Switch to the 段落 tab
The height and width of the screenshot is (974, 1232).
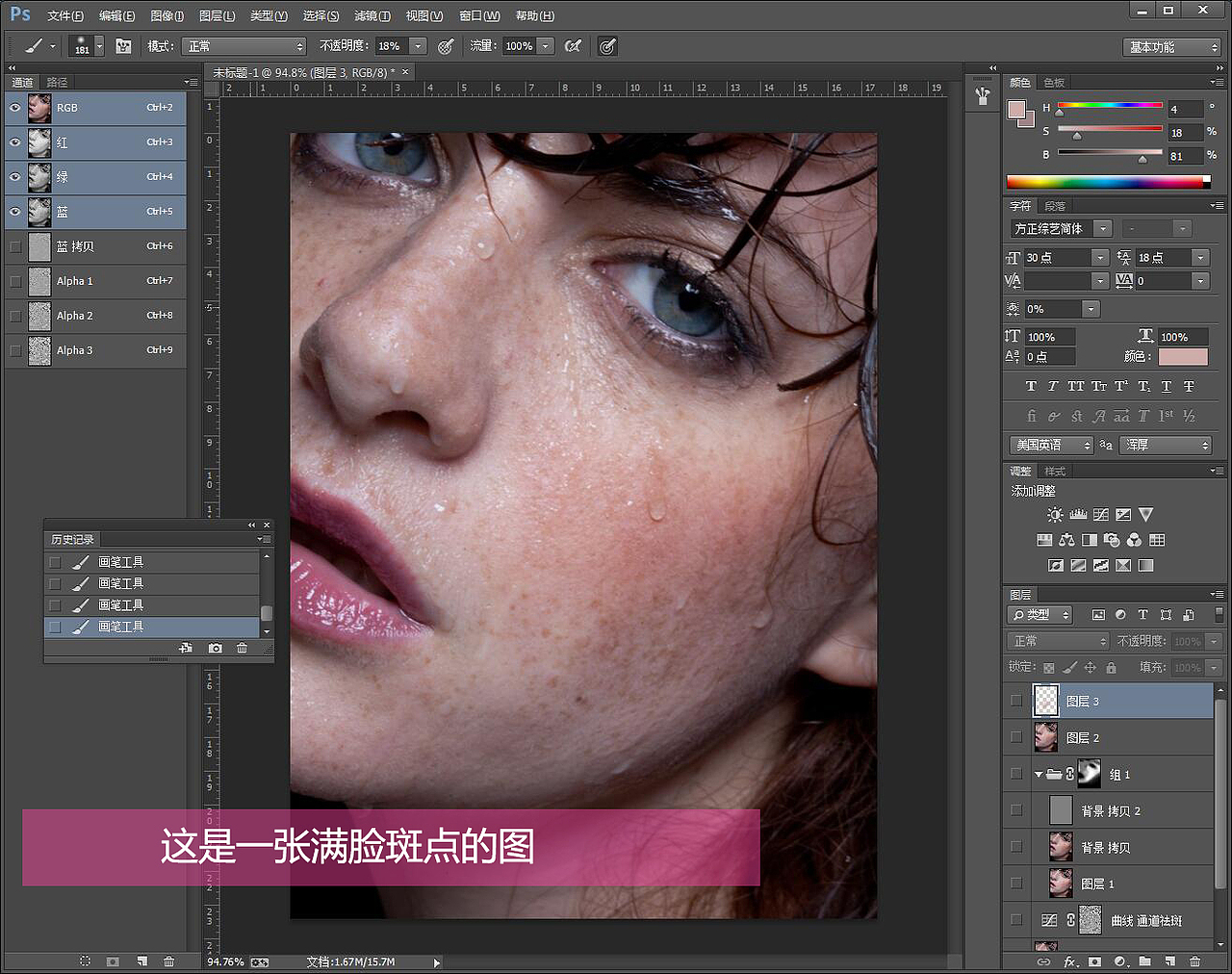pos(1055,206)
